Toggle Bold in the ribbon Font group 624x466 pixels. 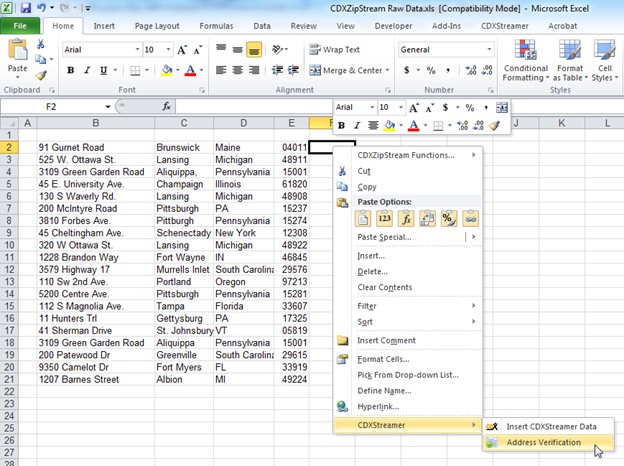(70, 70)
